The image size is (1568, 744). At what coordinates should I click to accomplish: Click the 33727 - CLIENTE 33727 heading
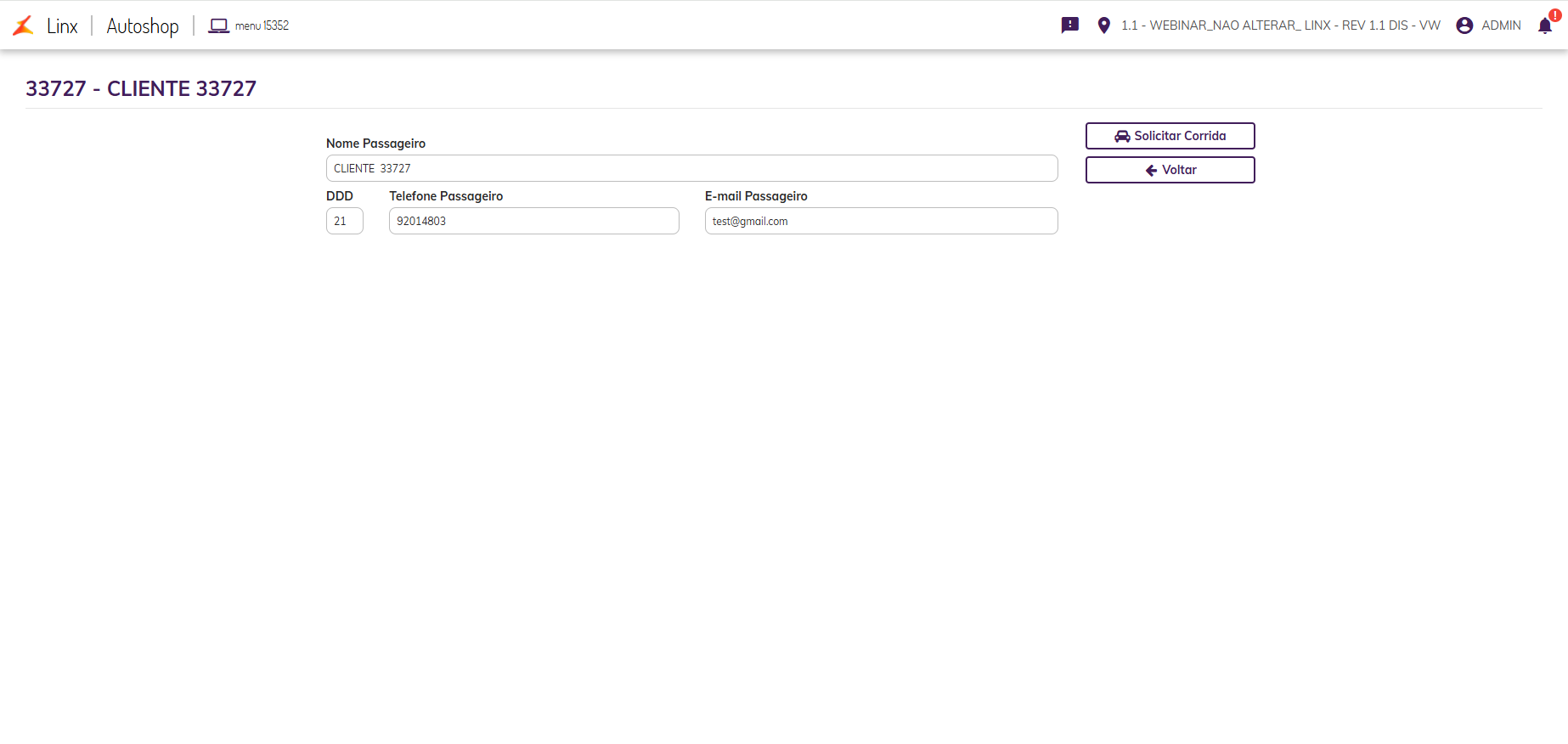pyautogui.click(x=141, y=88)
